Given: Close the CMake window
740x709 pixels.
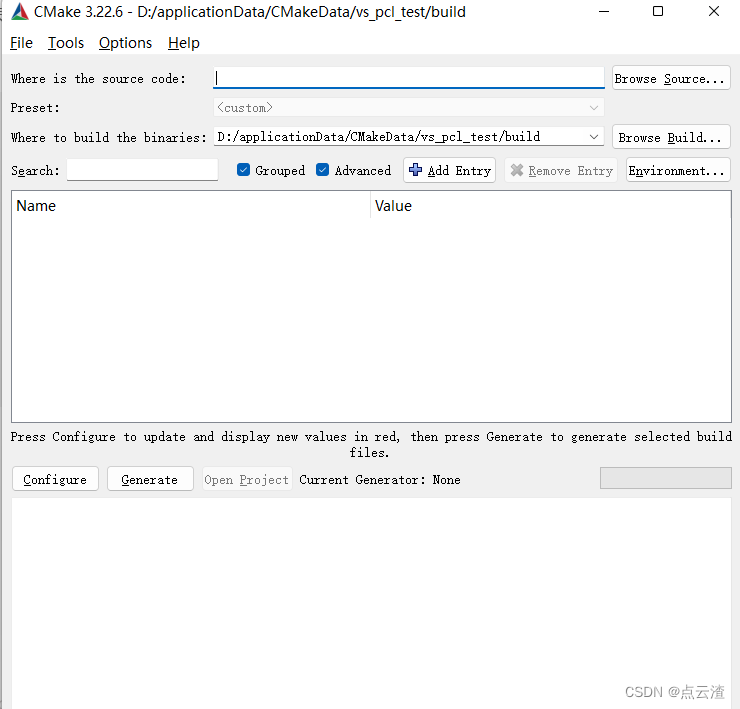Looking at the screenshot, I should 714,11.
